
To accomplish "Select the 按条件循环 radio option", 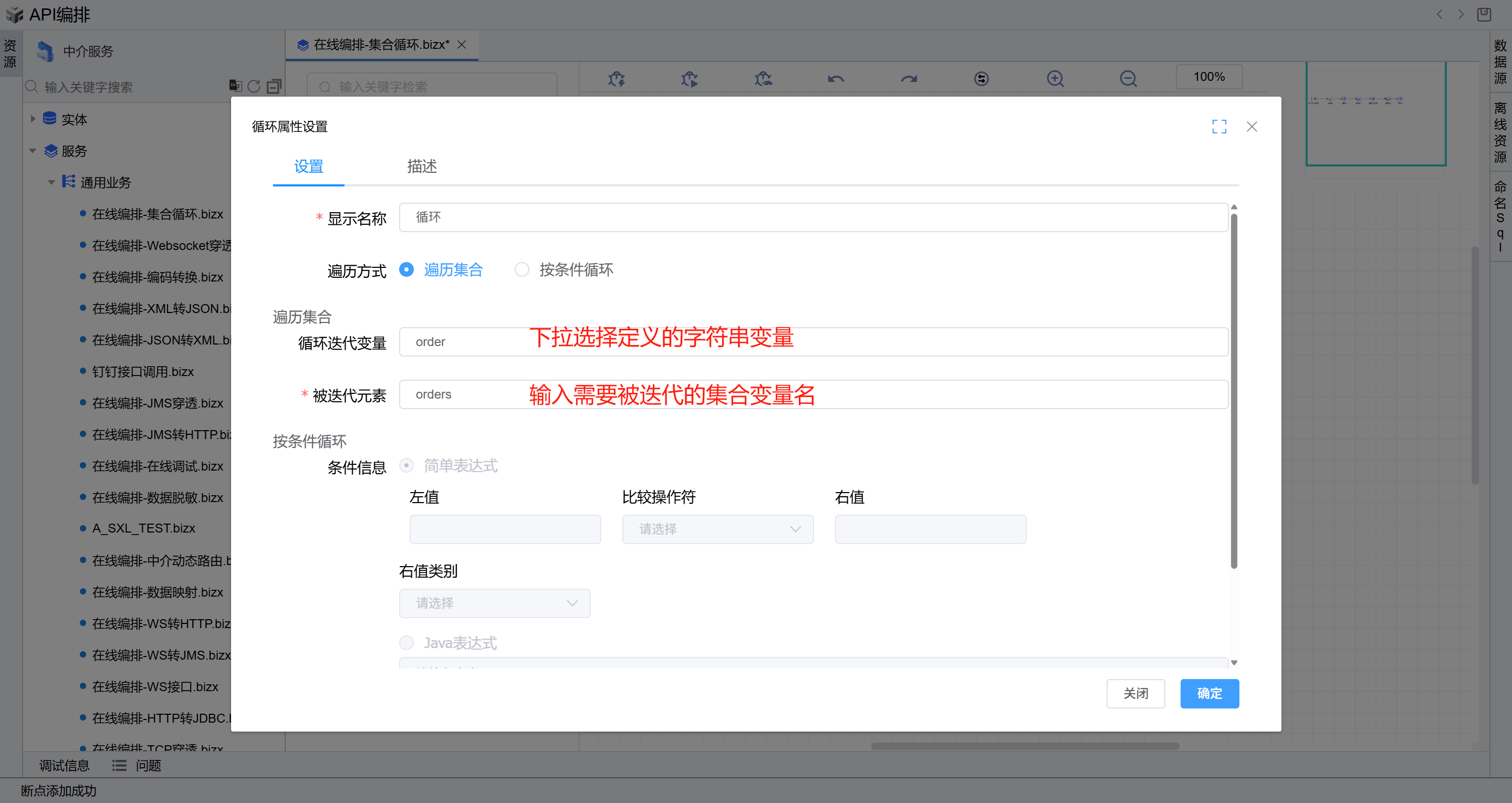I will coord(522,269).
